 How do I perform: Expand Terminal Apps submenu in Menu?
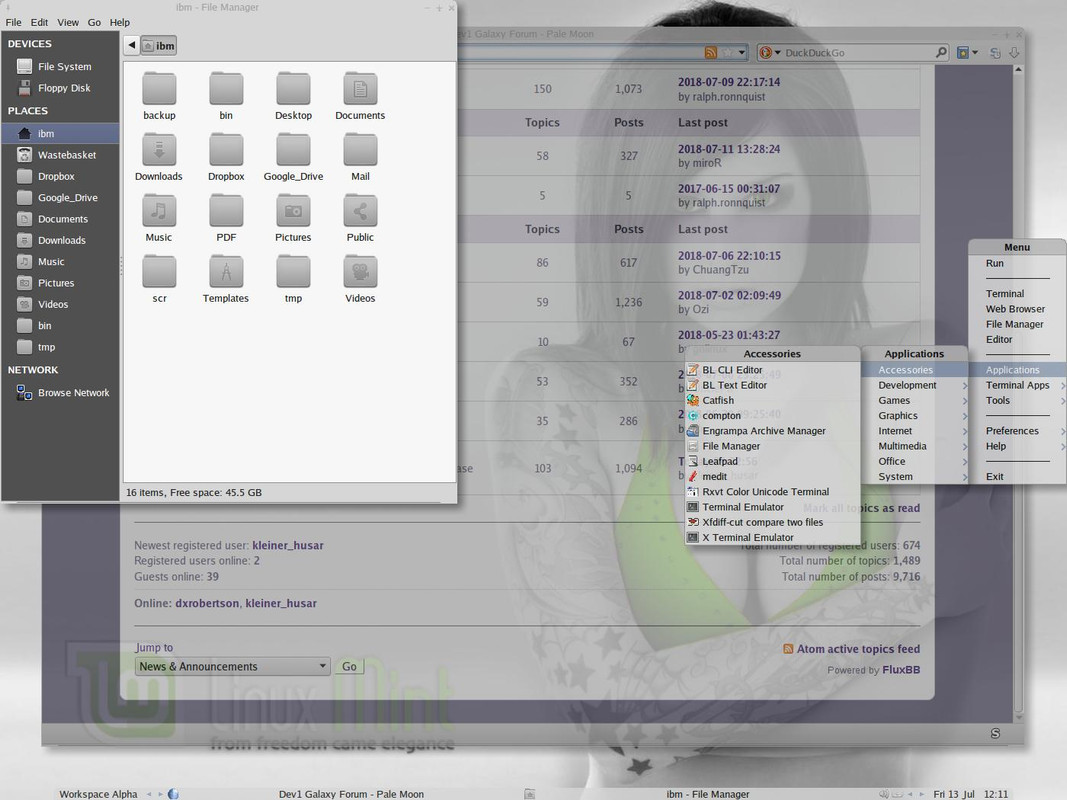(1017, 385)
